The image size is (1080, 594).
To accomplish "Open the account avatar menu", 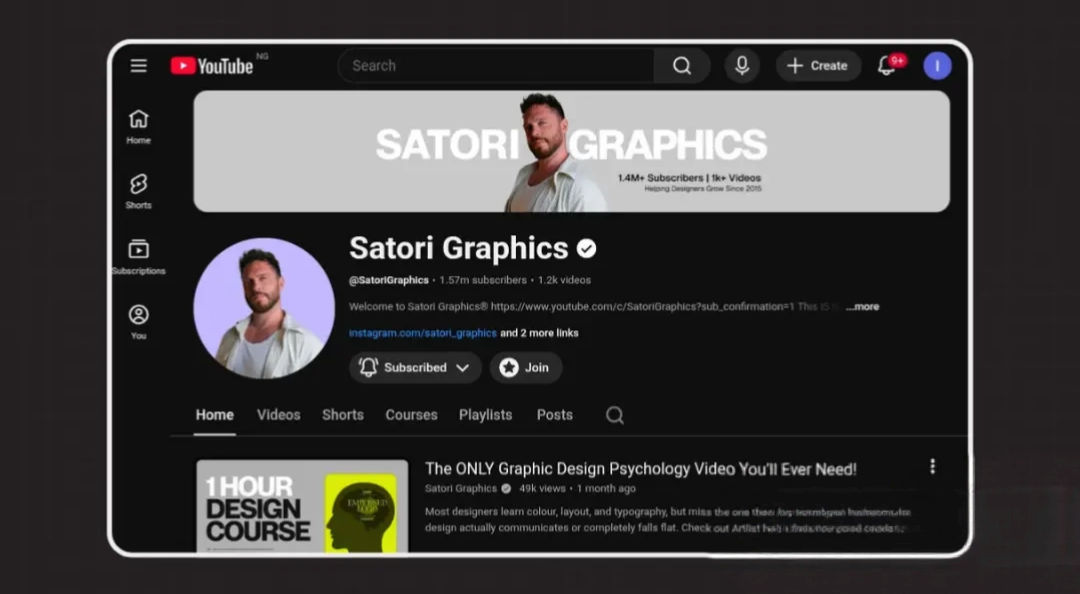I will [x=937, y=65].
